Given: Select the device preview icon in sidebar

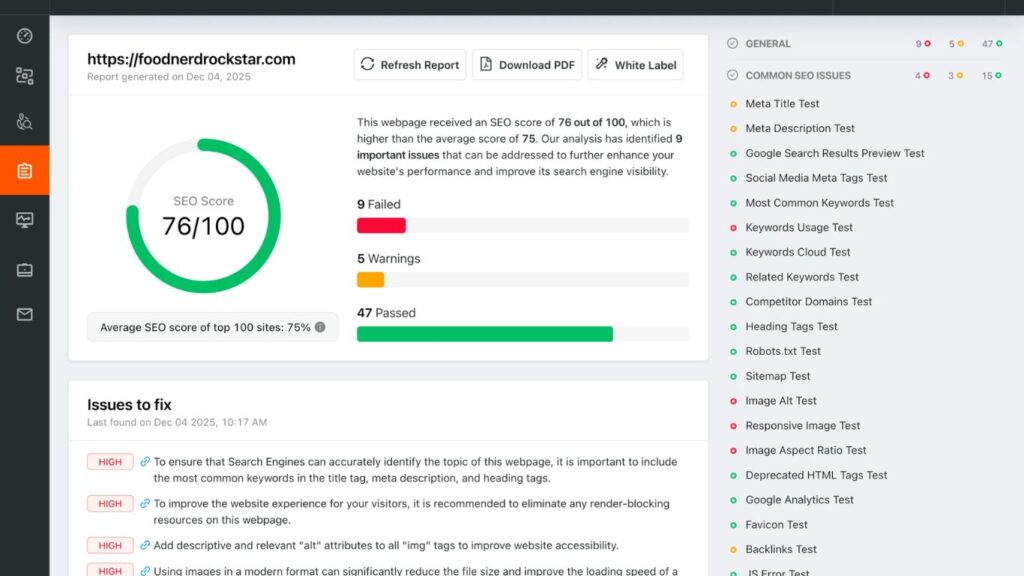Looking at the screenshot, I should 25,268.
